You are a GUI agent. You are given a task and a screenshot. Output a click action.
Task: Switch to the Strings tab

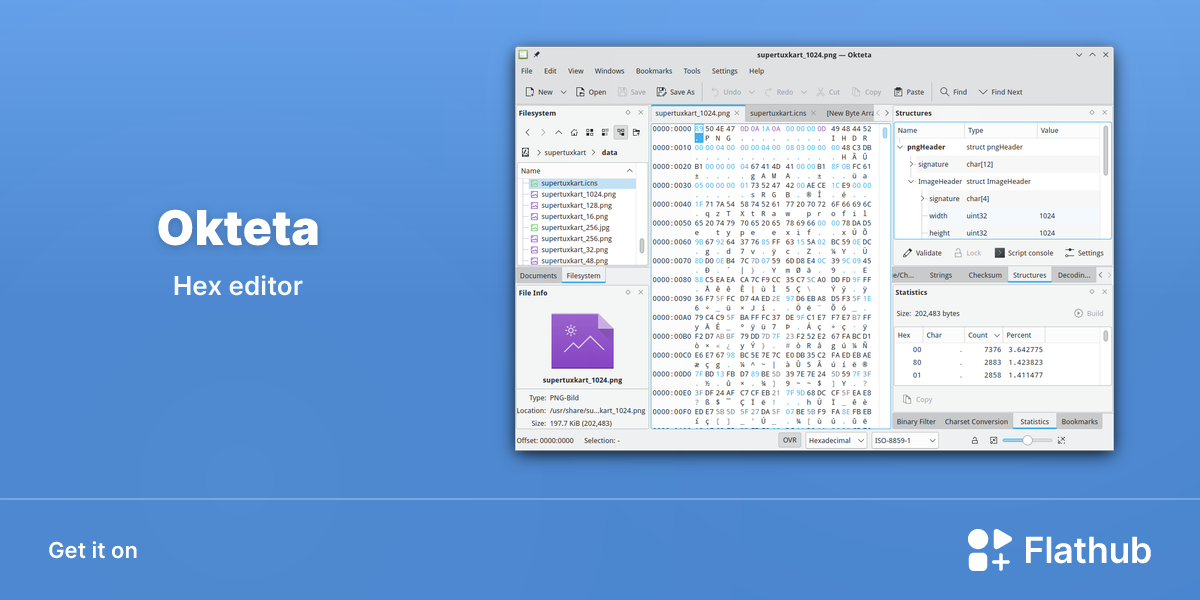[x=940, y=275]
